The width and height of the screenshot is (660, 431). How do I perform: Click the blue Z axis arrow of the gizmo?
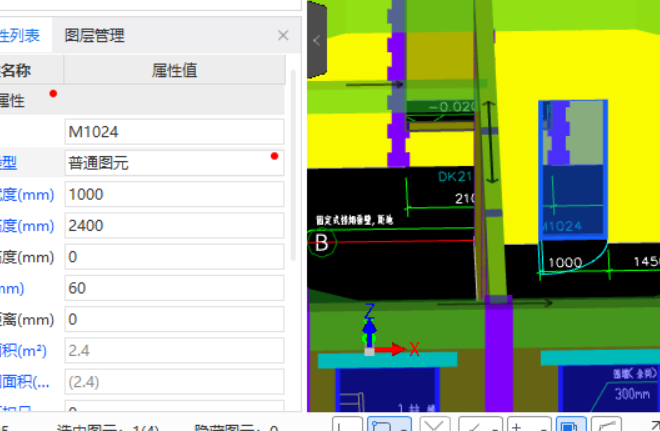369,326
